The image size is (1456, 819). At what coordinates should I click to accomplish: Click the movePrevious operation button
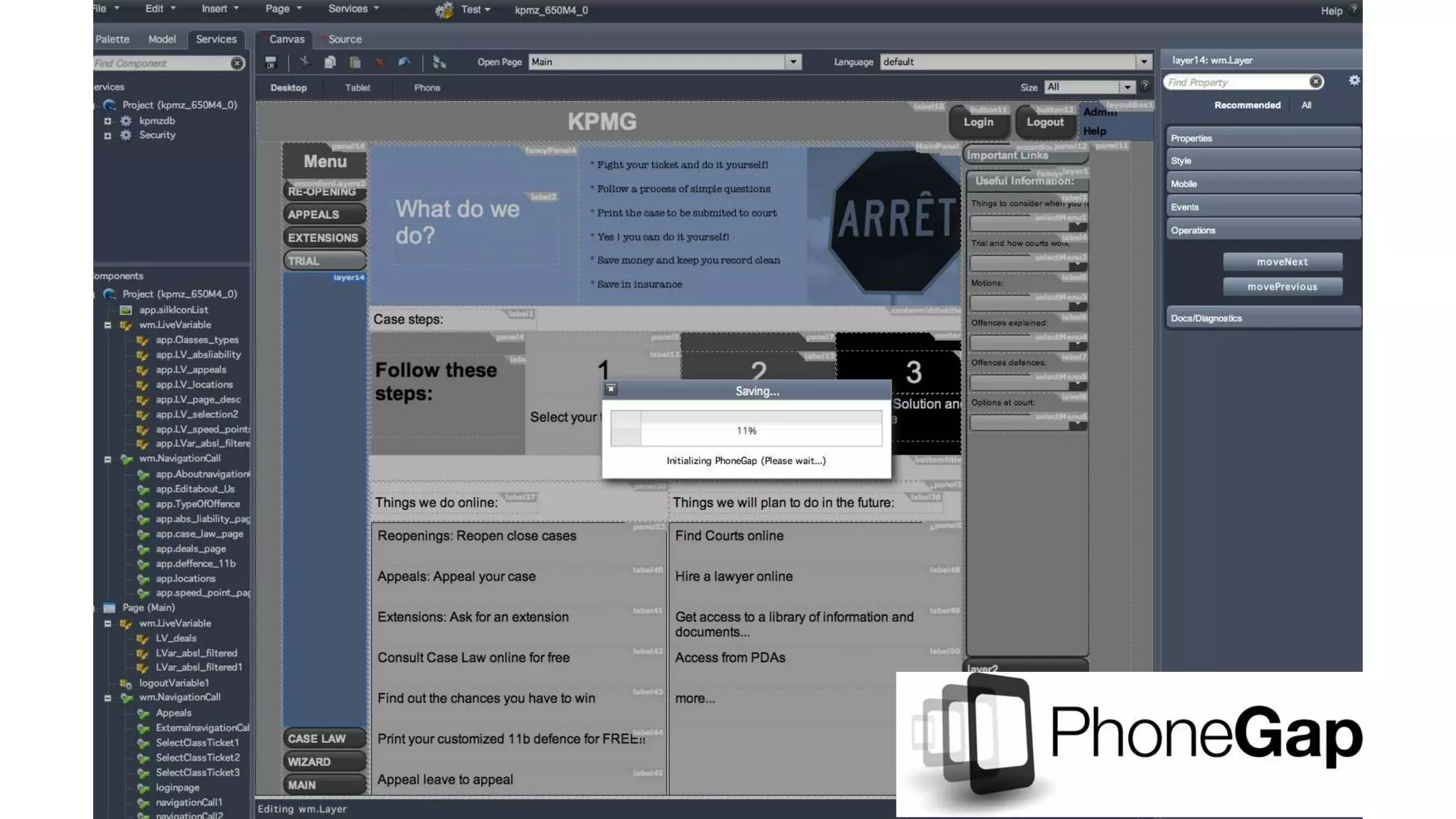[1282, 287]
